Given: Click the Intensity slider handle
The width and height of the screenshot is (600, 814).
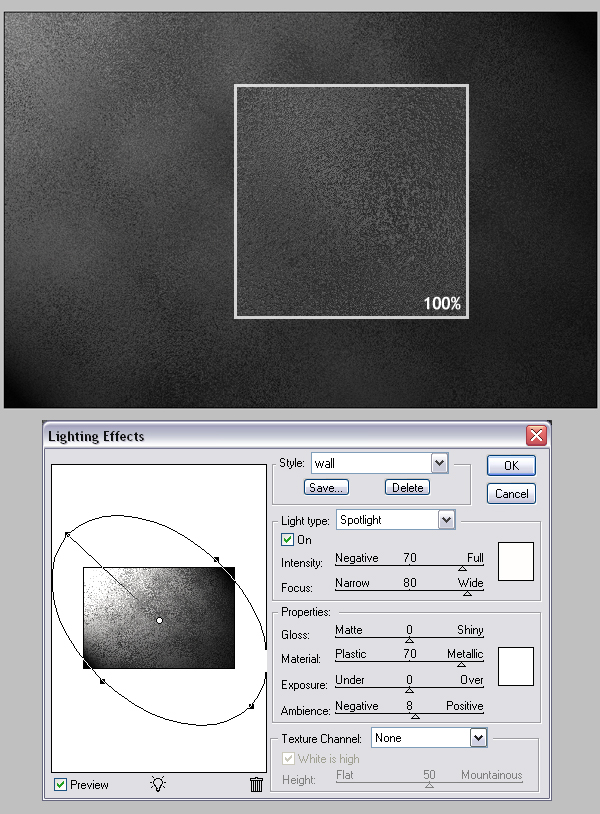Looking at the screenshot, I should [462, 568].
